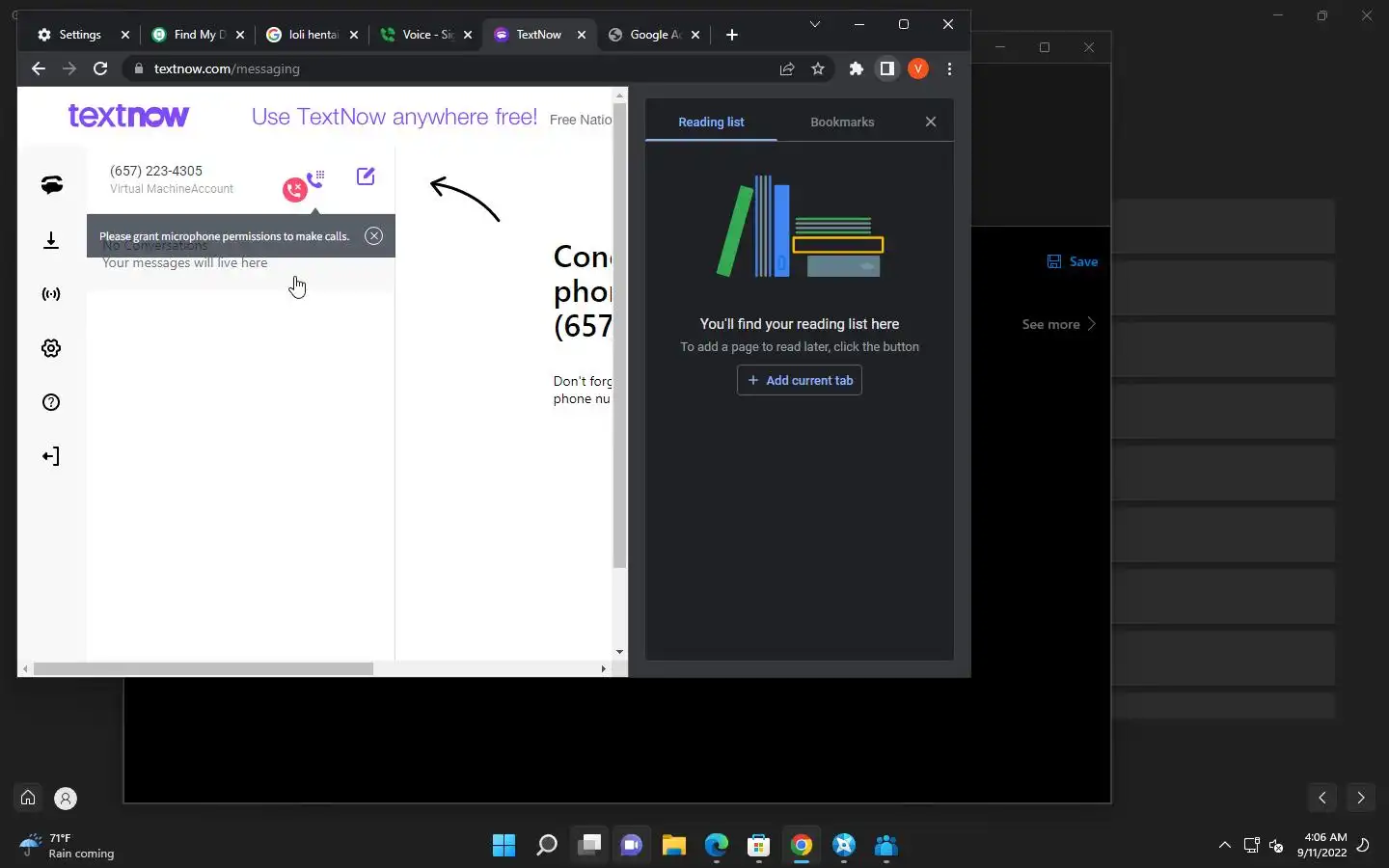The width and height of the screenshot is (1389, 868).
Task: Open the Chat app on the taskbar
Action: tap(632, 846)
